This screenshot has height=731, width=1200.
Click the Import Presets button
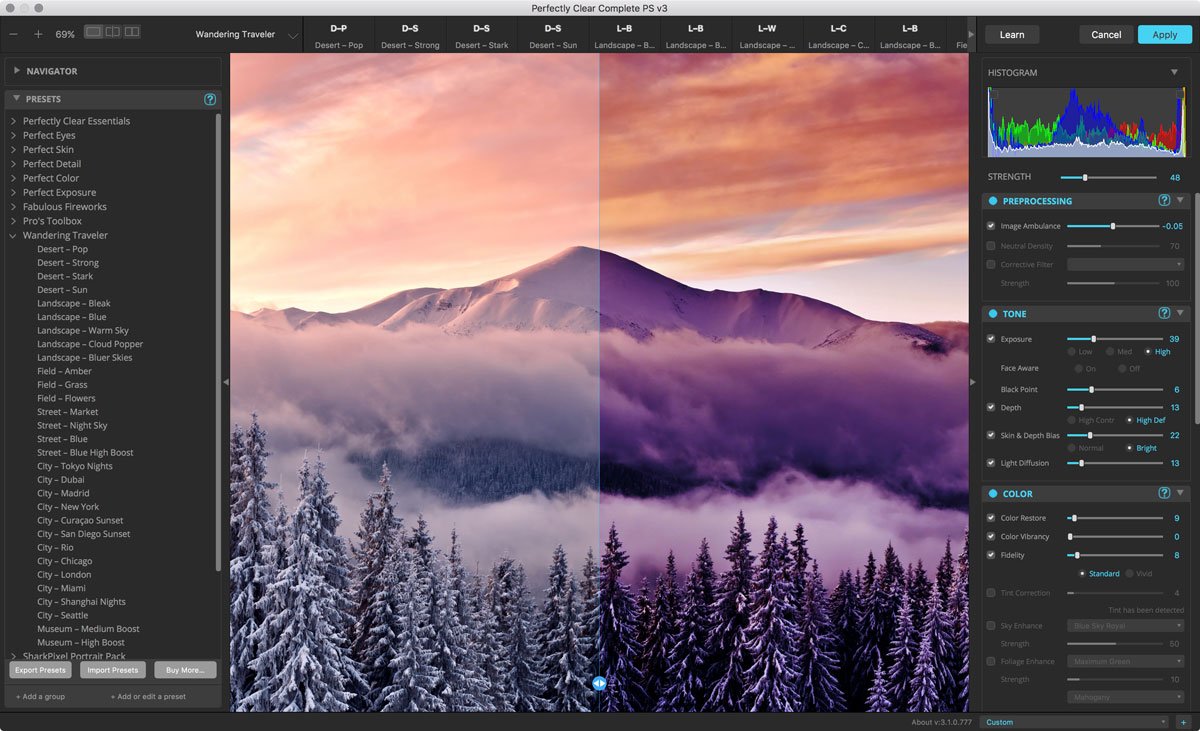112,670
